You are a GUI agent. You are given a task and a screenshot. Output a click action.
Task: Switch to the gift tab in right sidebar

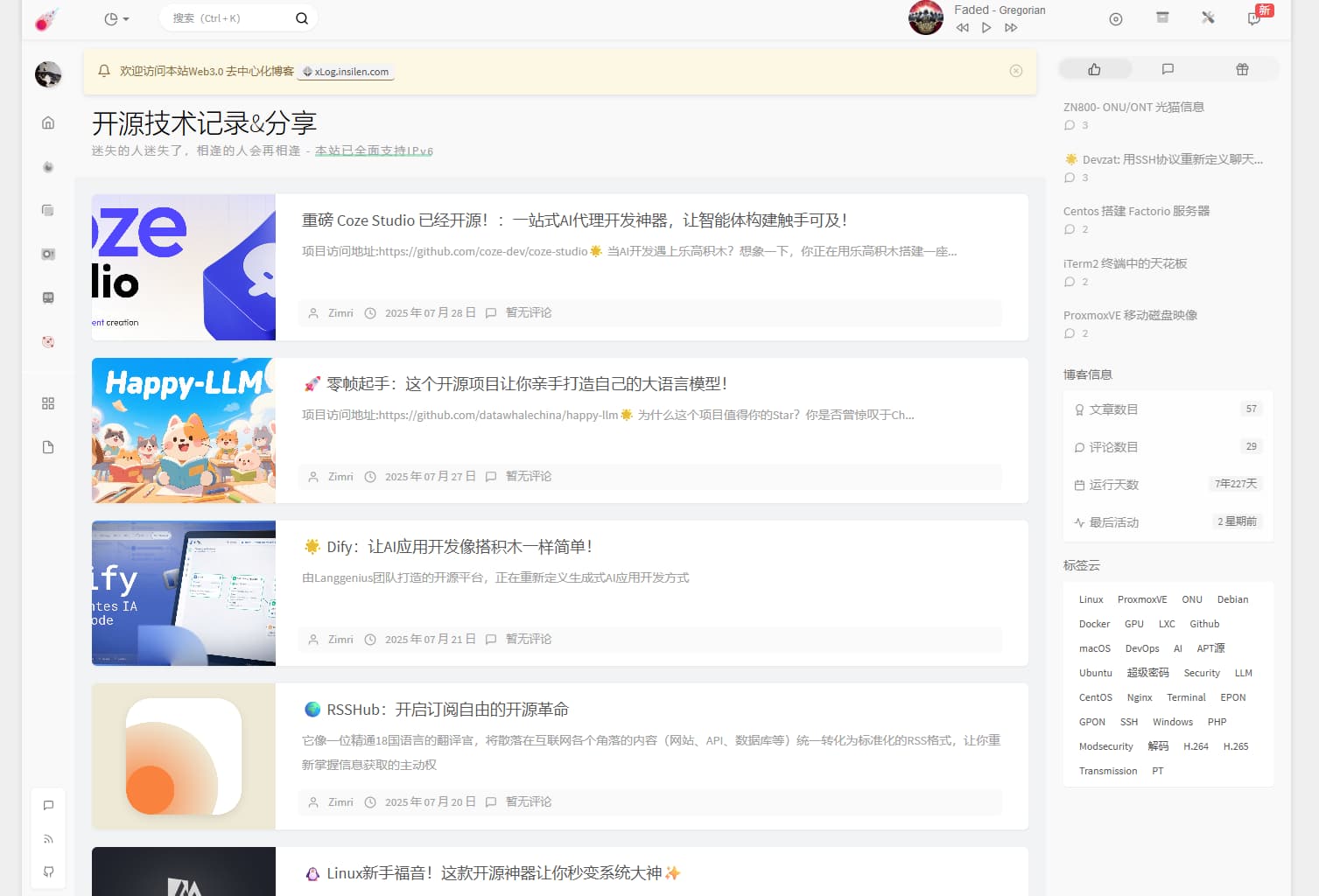point(1241,69)
